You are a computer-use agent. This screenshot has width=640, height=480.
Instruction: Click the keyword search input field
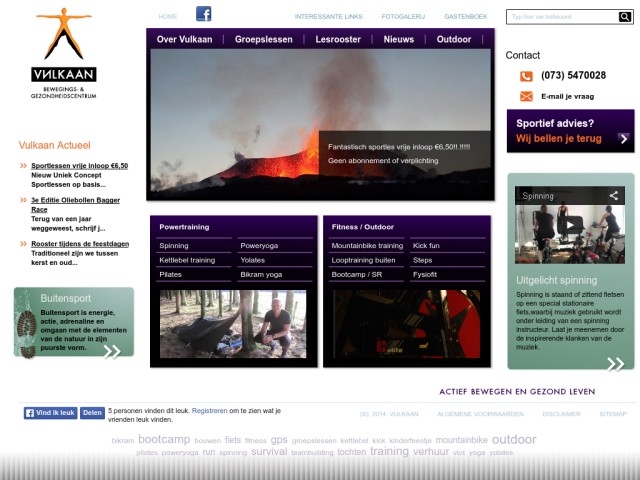coord(560,17)
